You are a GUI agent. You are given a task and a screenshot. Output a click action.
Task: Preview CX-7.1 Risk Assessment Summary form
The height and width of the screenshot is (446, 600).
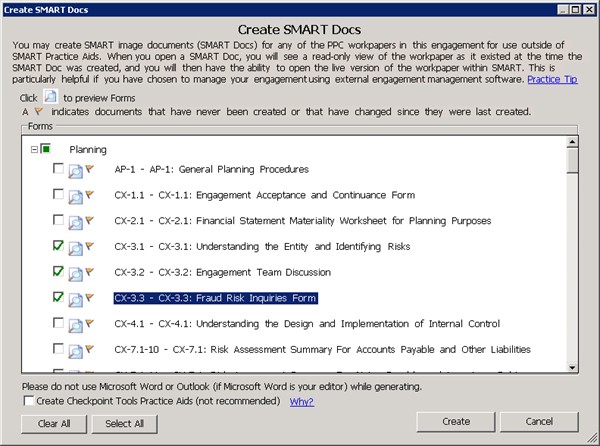click(76, 350)
